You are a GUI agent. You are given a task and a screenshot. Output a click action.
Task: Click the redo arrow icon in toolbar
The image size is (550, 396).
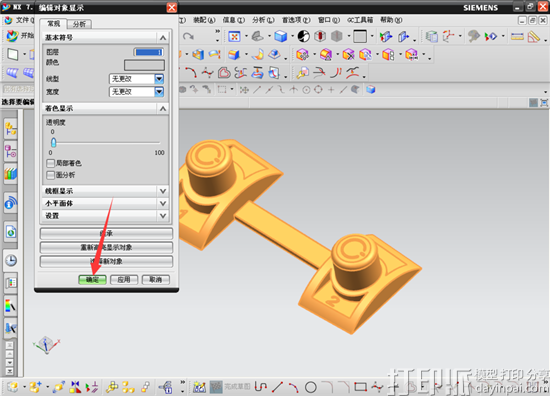pyautogui.click(x=188, y=36)
